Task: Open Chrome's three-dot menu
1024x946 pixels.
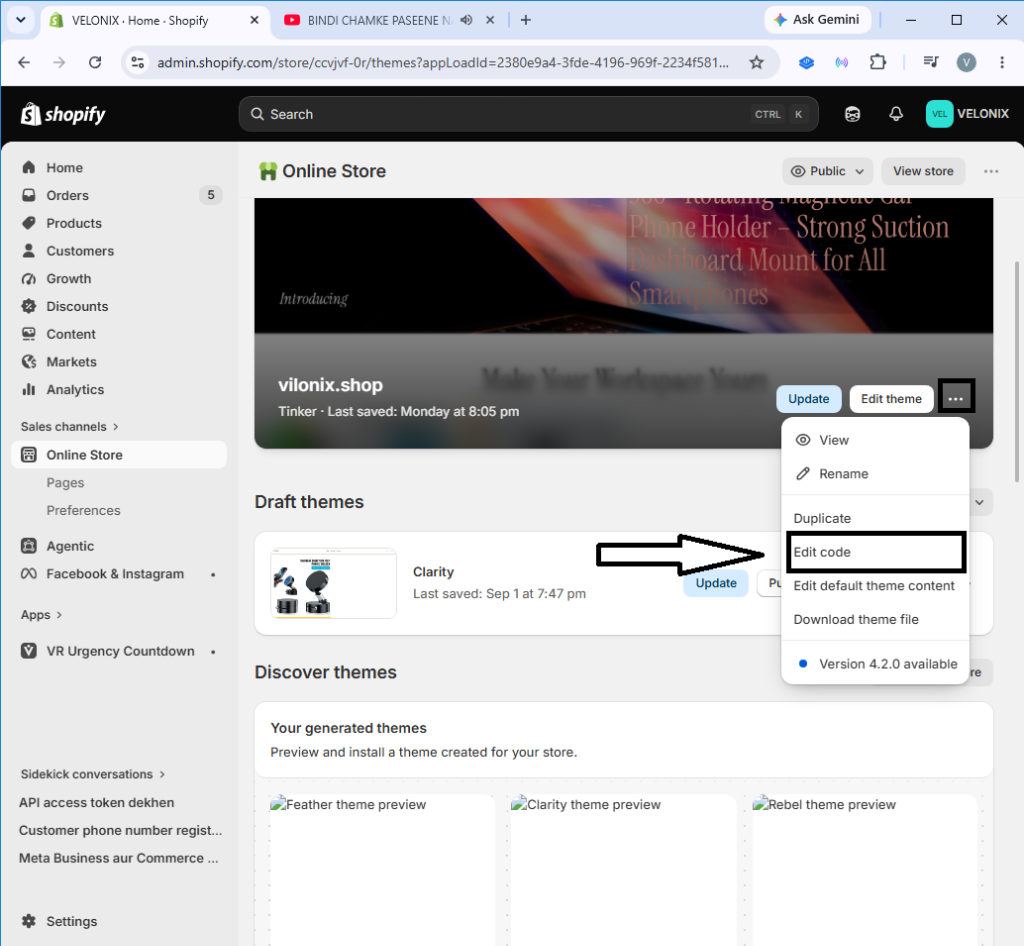Action: pyautogui.click(x=1002, y=63)
